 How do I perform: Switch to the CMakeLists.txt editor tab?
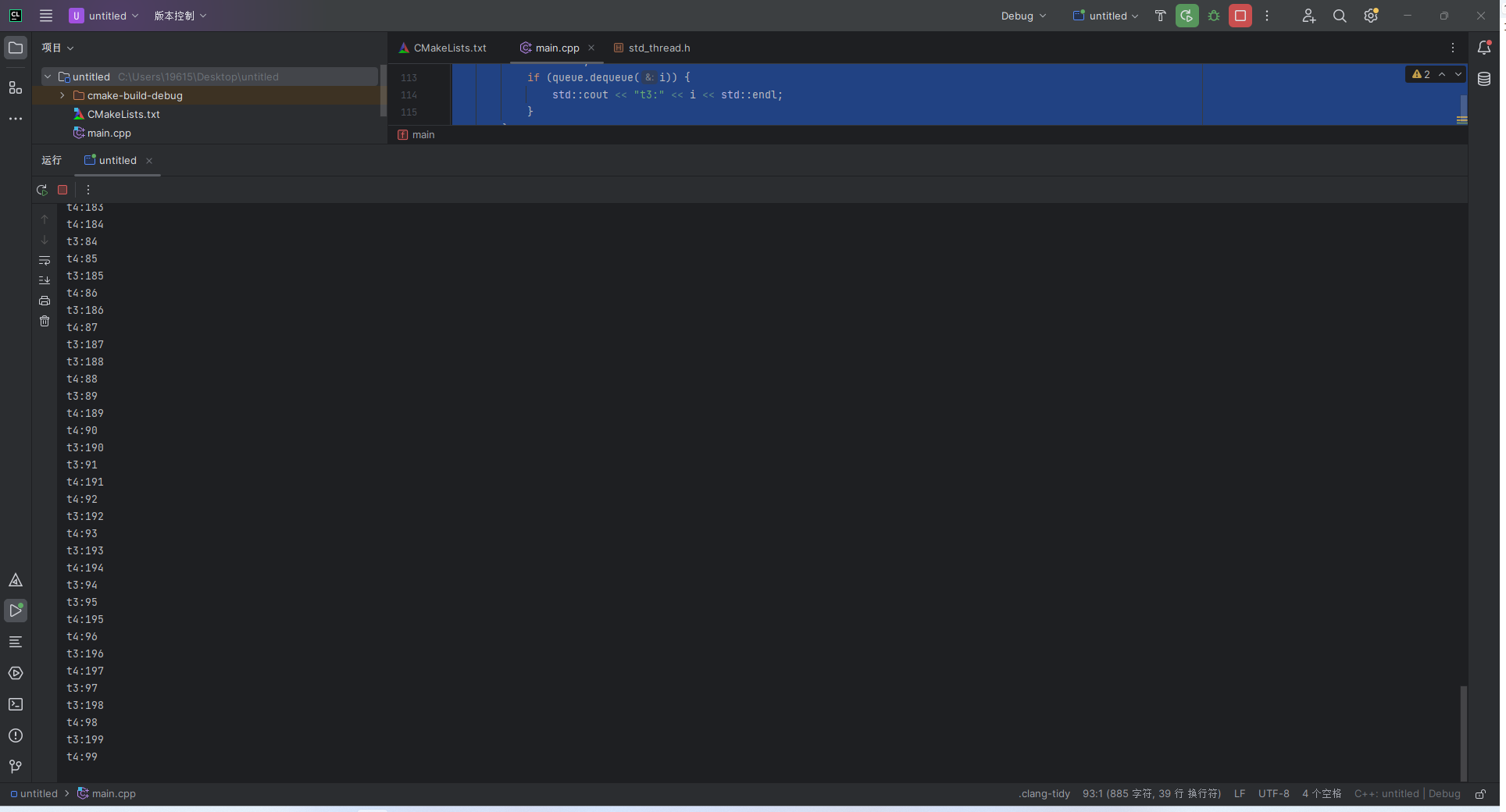pyautogui.click(x=442, y=48)
